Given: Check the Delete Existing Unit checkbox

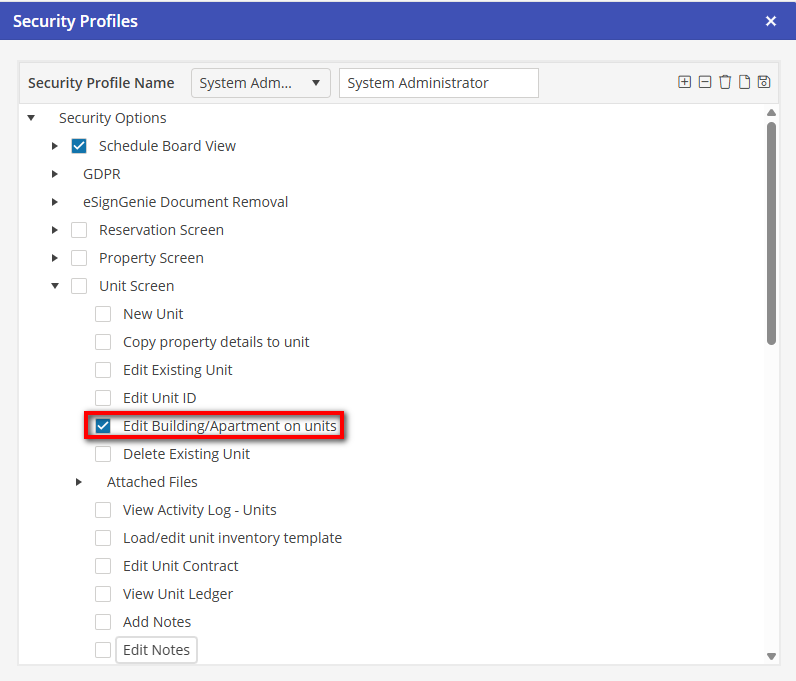Looking at the screenshot, I should click(103, 454).
